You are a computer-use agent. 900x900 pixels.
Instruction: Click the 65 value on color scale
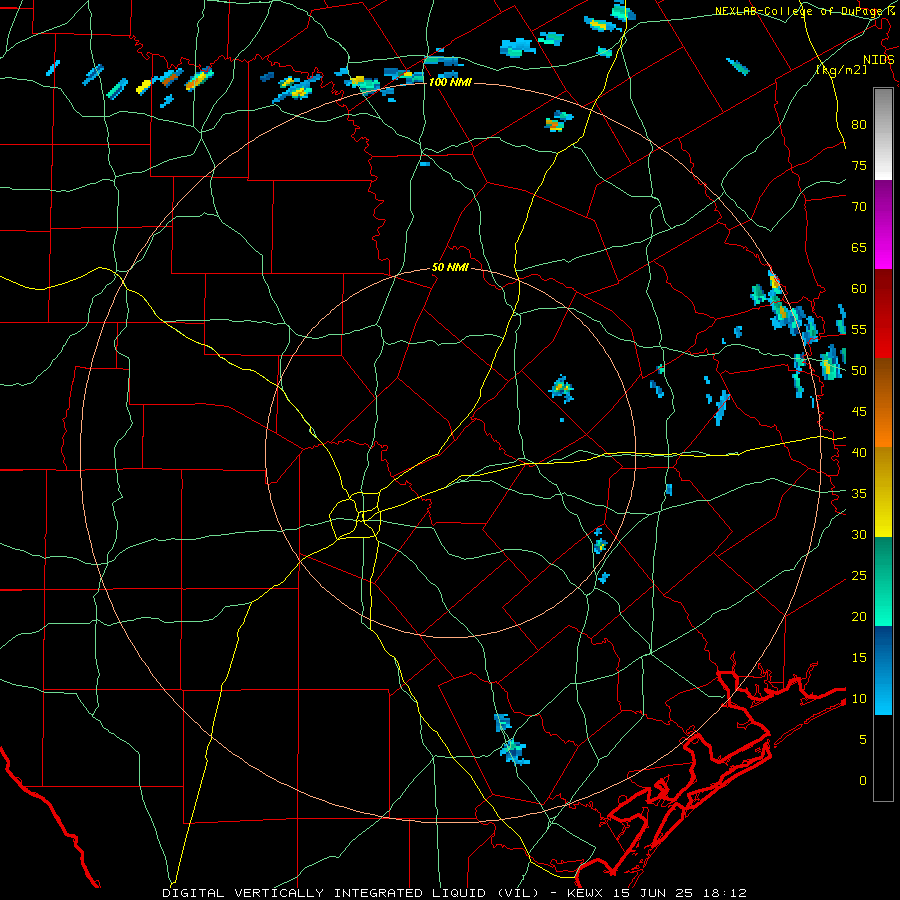click(x=859, y=247)
